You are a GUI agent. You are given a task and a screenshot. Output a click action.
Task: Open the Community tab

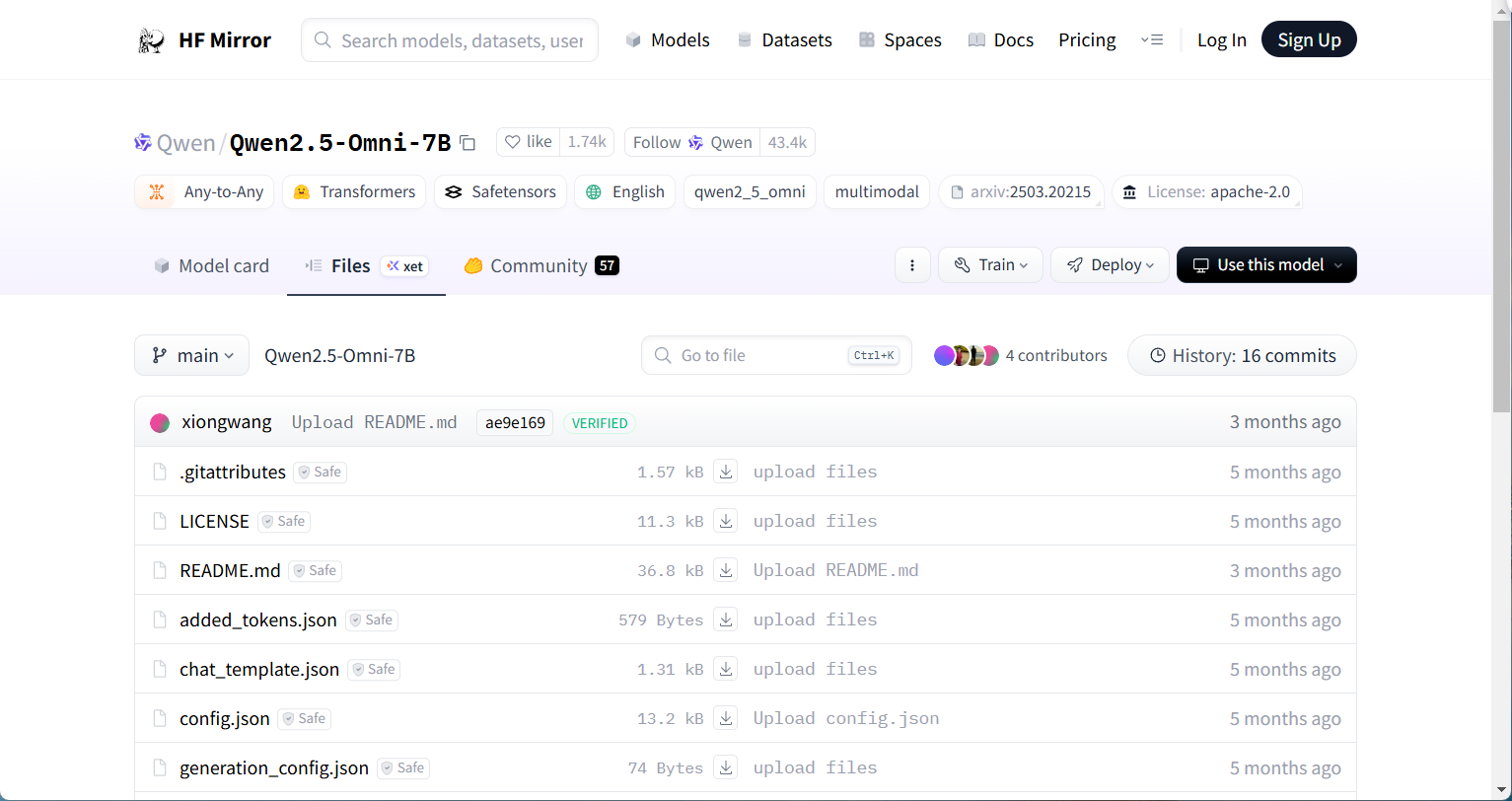[x=541, y=265]
